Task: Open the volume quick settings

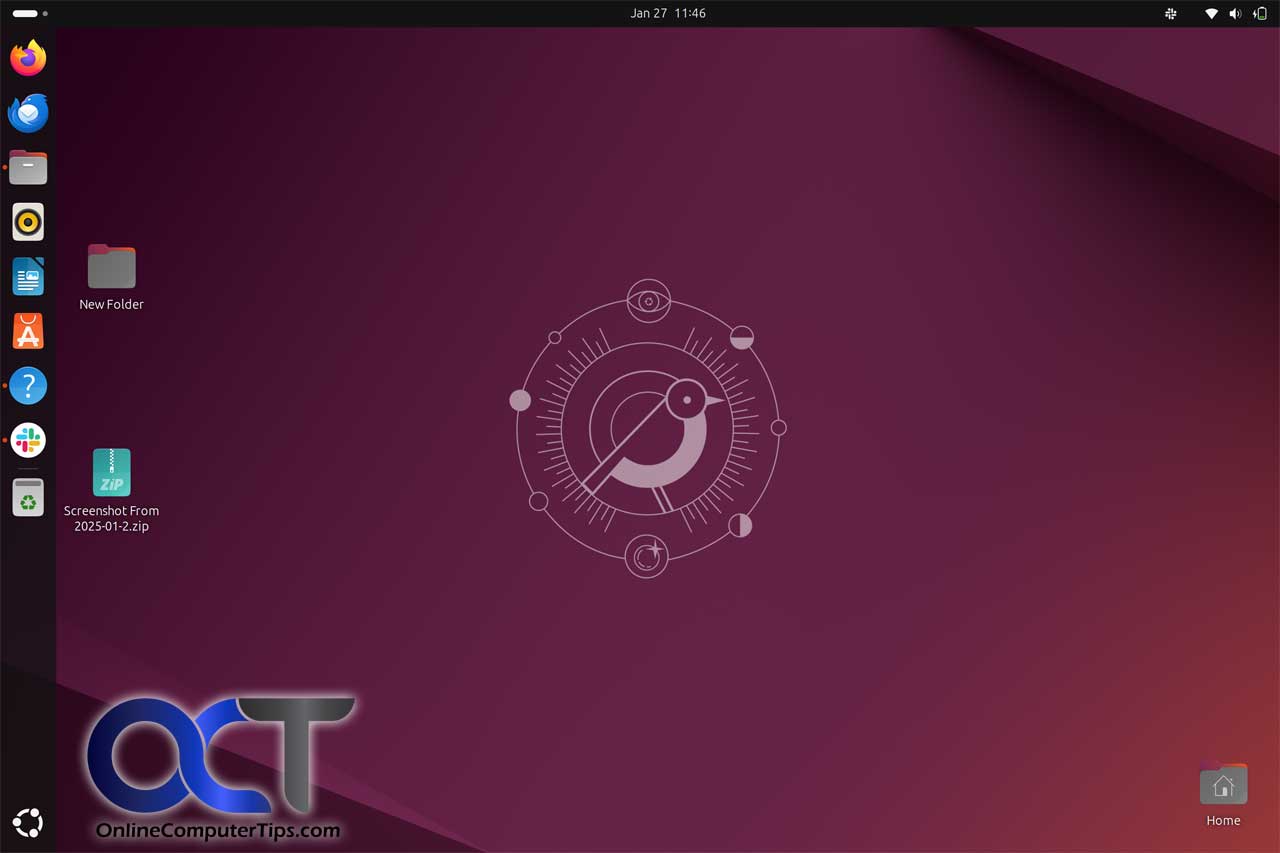Action: [x=1234, y=13]
